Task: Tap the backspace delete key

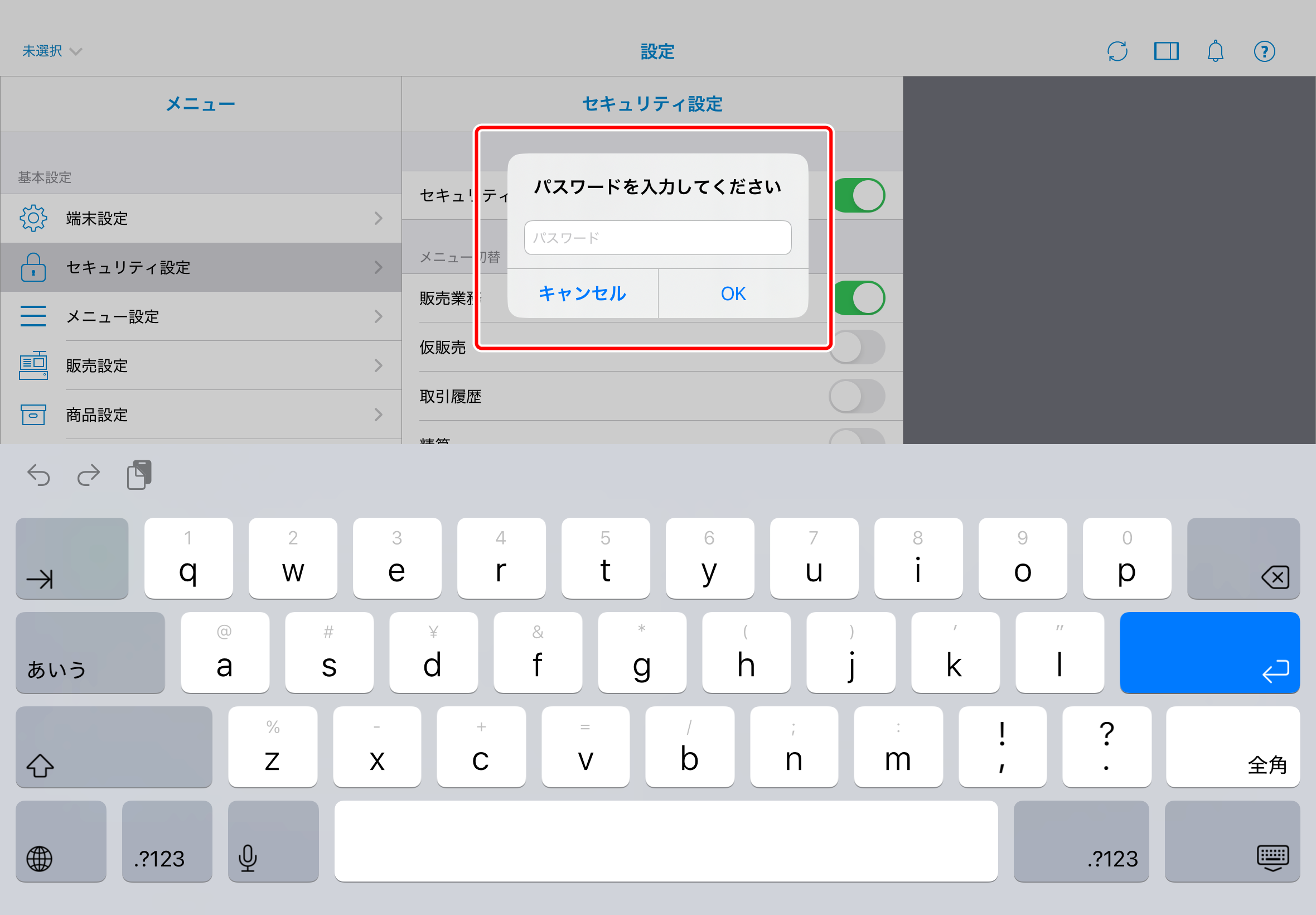Action: (x=1244, y=558)
